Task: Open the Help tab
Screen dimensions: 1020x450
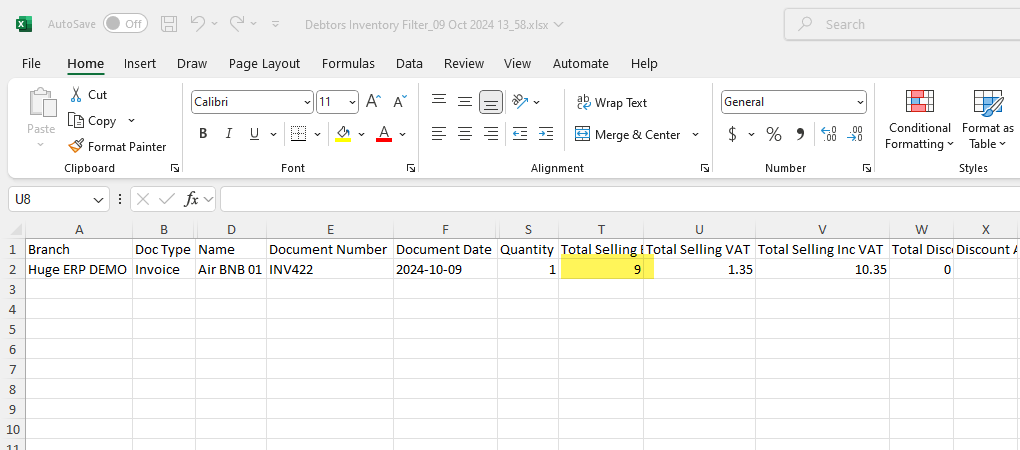Action: pyautogui.click(x=644, y=63)
